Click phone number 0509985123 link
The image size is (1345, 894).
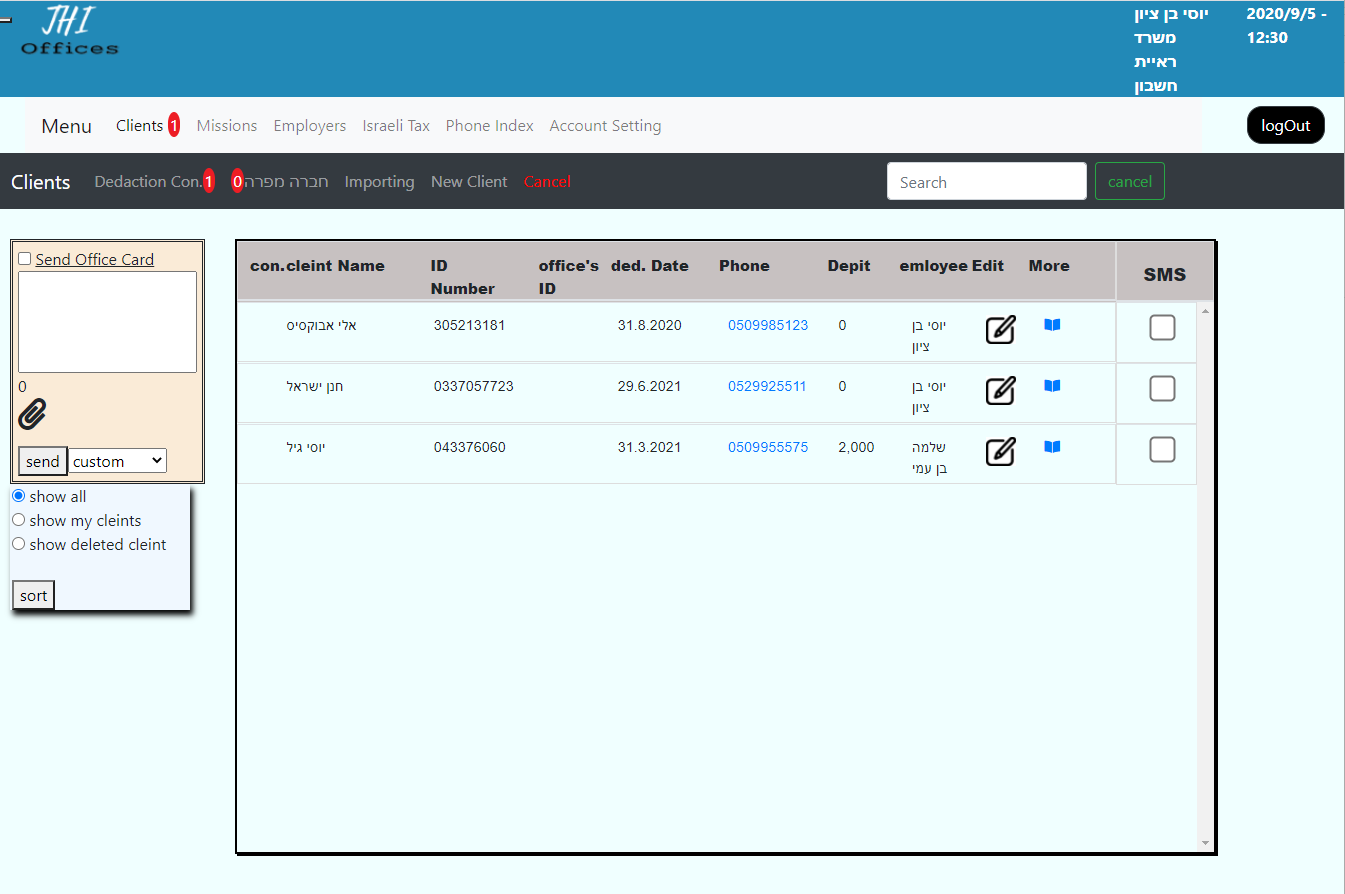[768, 325]
